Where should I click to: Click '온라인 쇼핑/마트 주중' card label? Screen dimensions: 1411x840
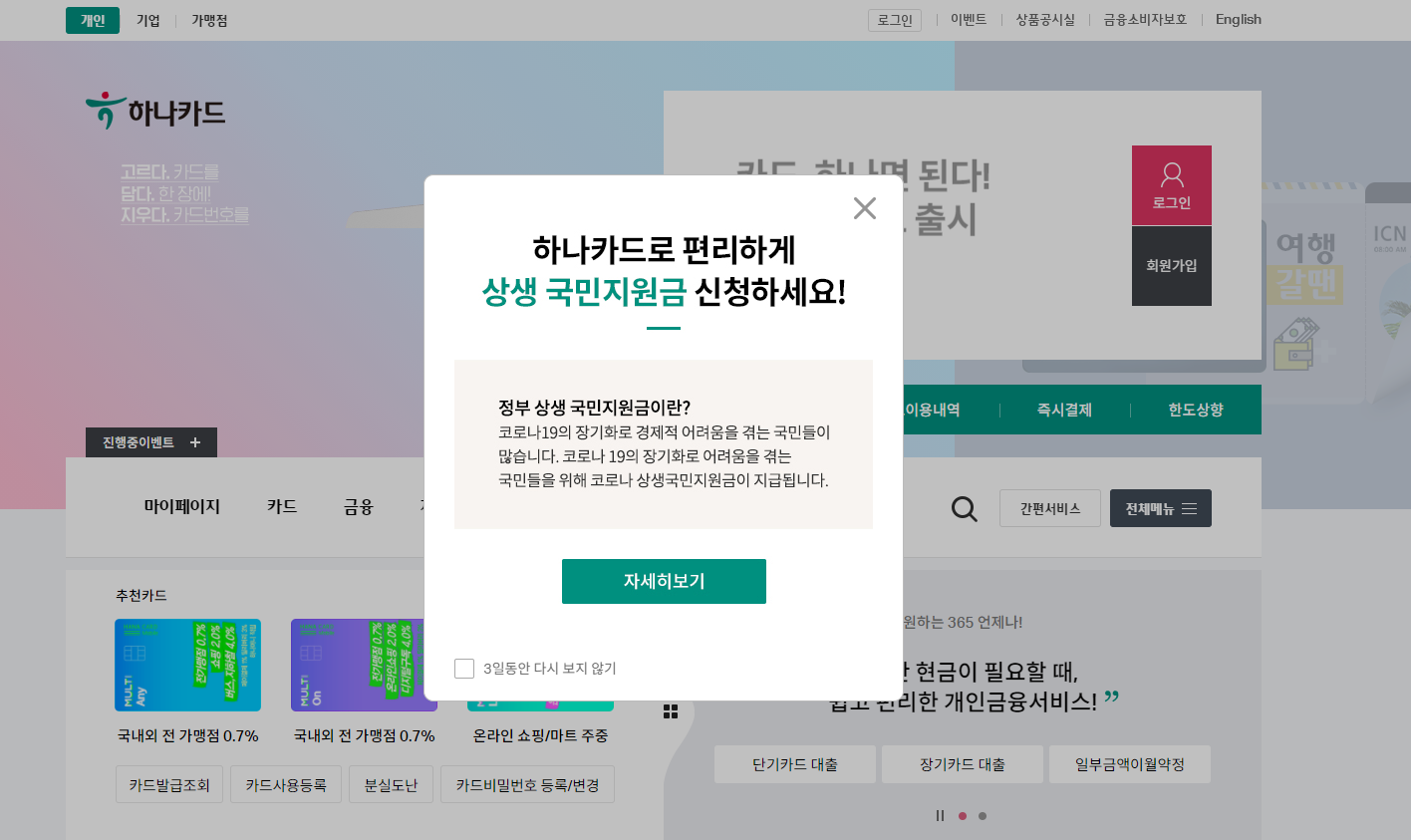click(540, 735)
